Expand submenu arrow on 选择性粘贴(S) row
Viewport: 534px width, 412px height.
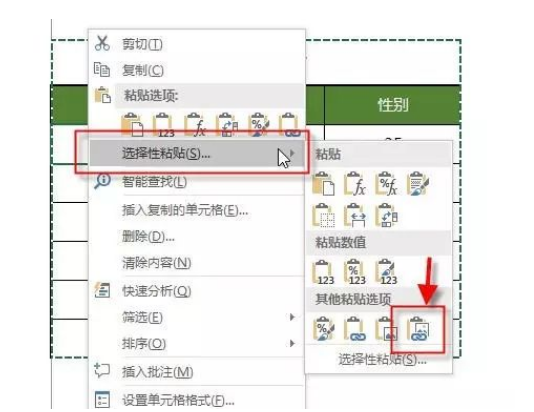pos(292,154)
